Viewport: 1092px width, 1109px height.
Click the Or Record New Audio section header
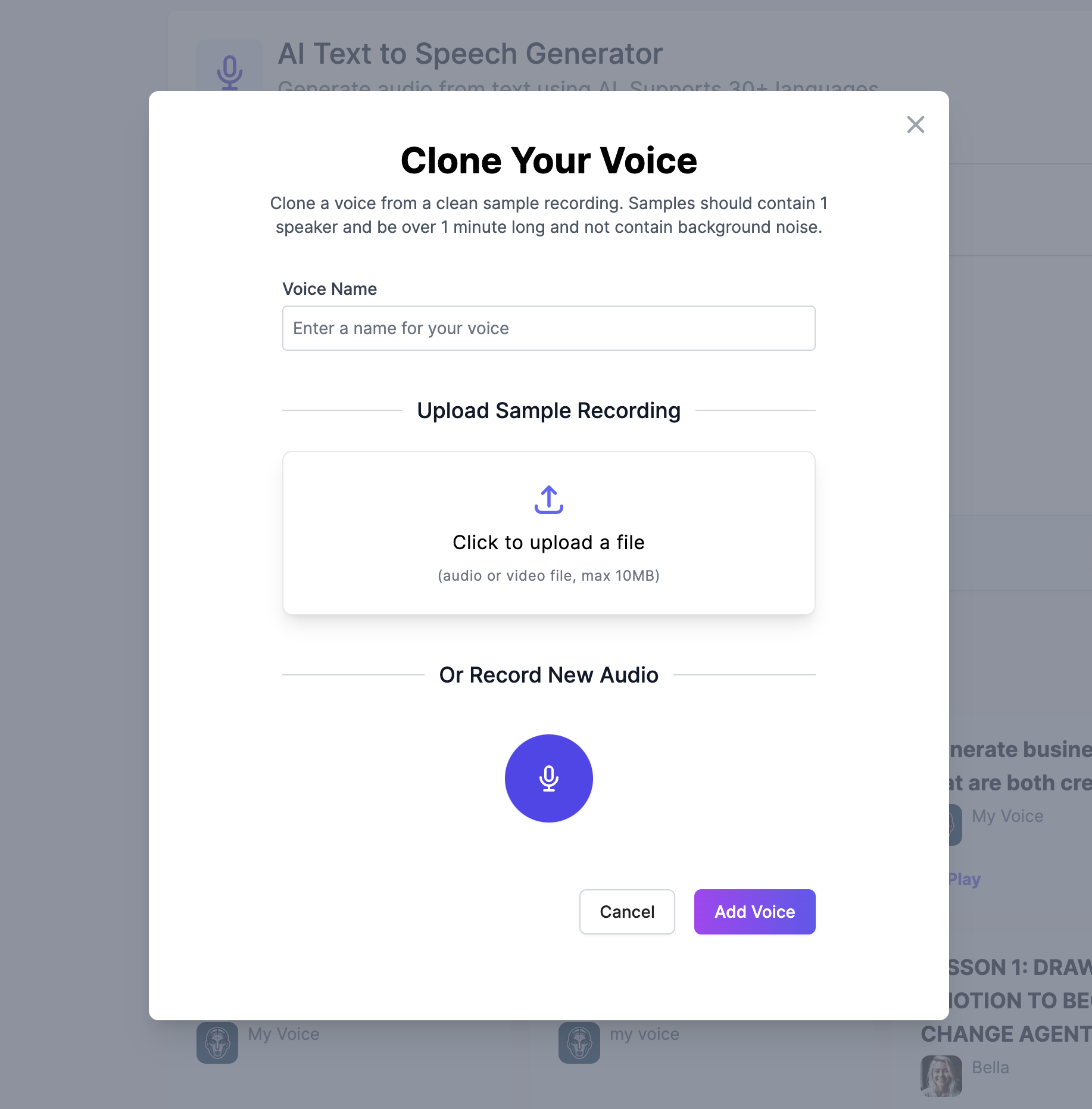click(x=548, y=675)
